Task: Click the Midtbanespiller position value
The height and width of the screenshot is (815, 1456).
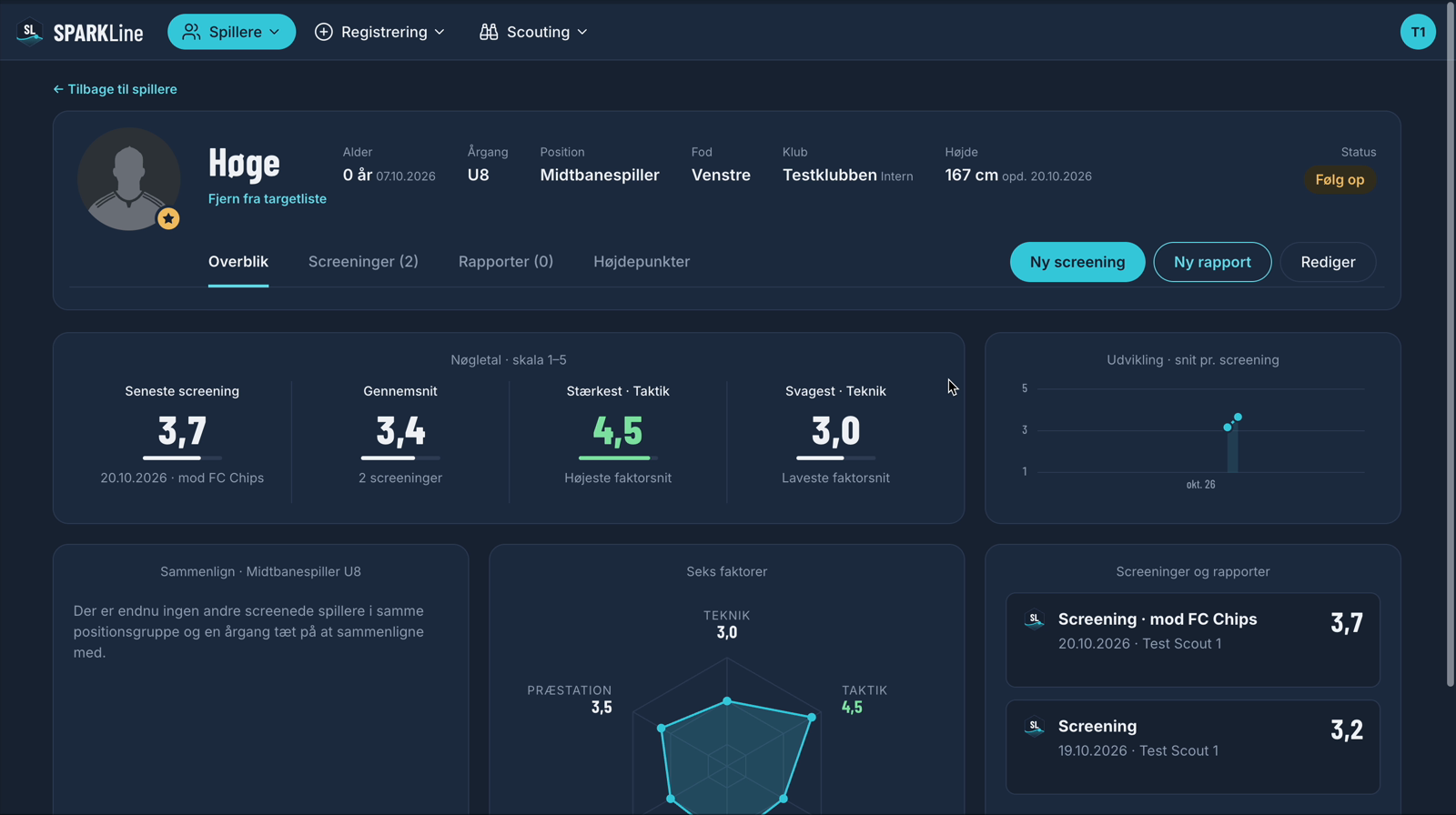Action: pos(600,175)
